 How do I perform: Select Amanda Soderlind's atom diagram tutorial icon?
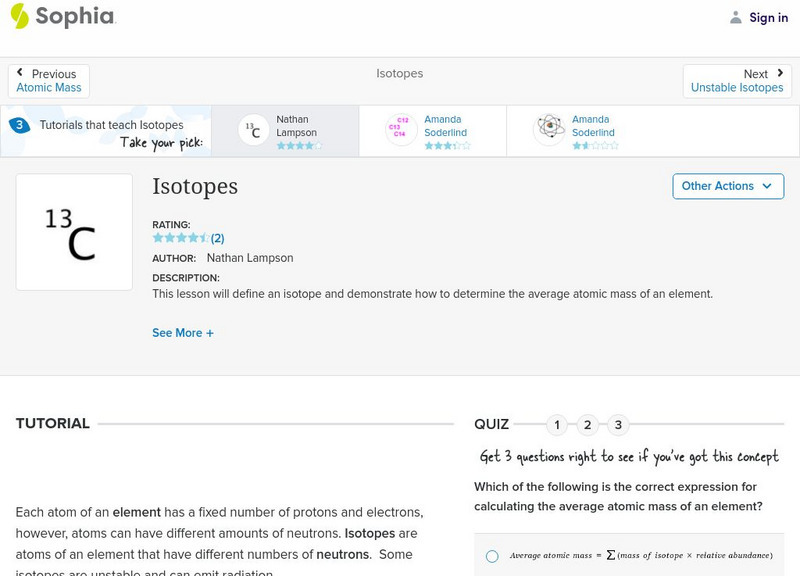[x=549, y=130]
